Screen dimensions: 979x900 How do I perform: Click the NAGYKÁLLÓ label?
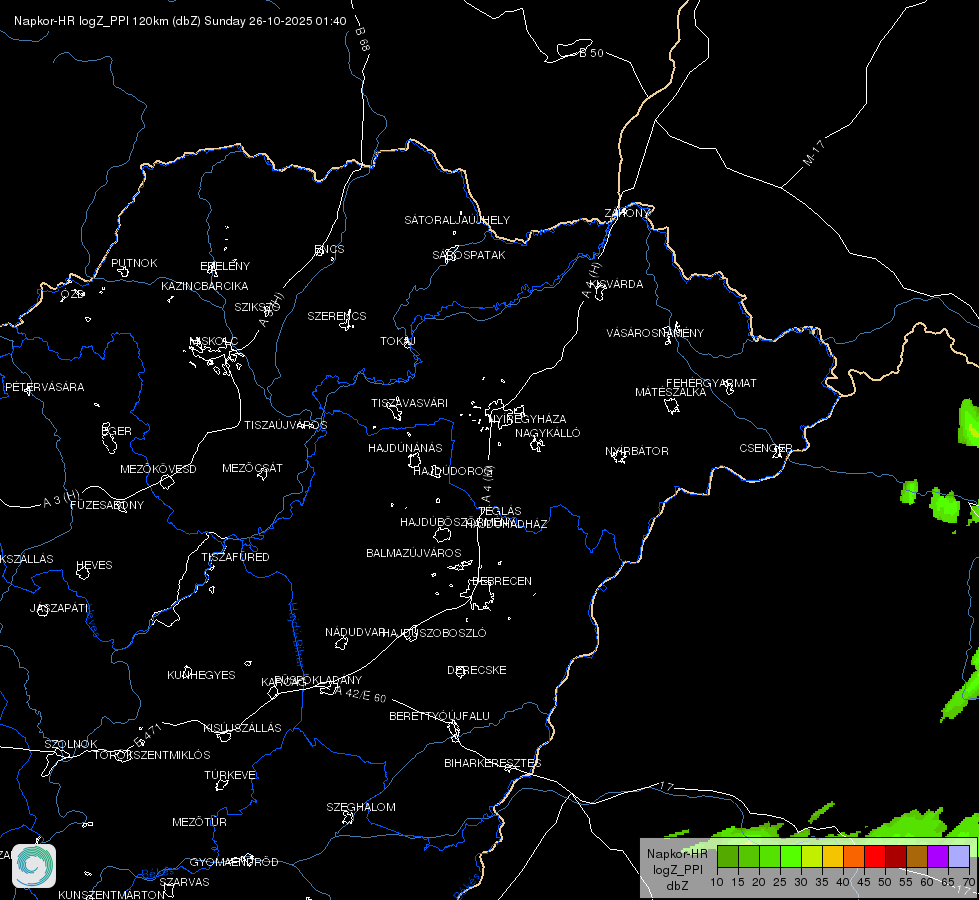tap(548, 433)
